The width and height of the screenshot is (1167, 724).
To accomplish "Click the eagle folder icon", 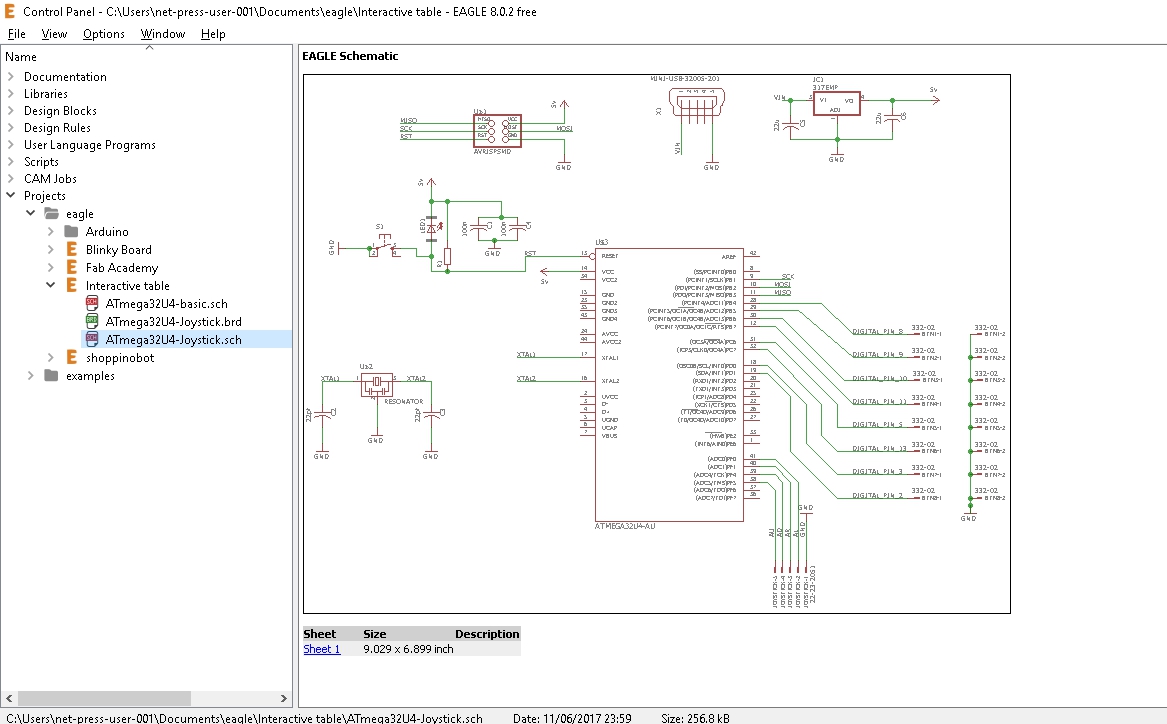I will coord(51,214).
